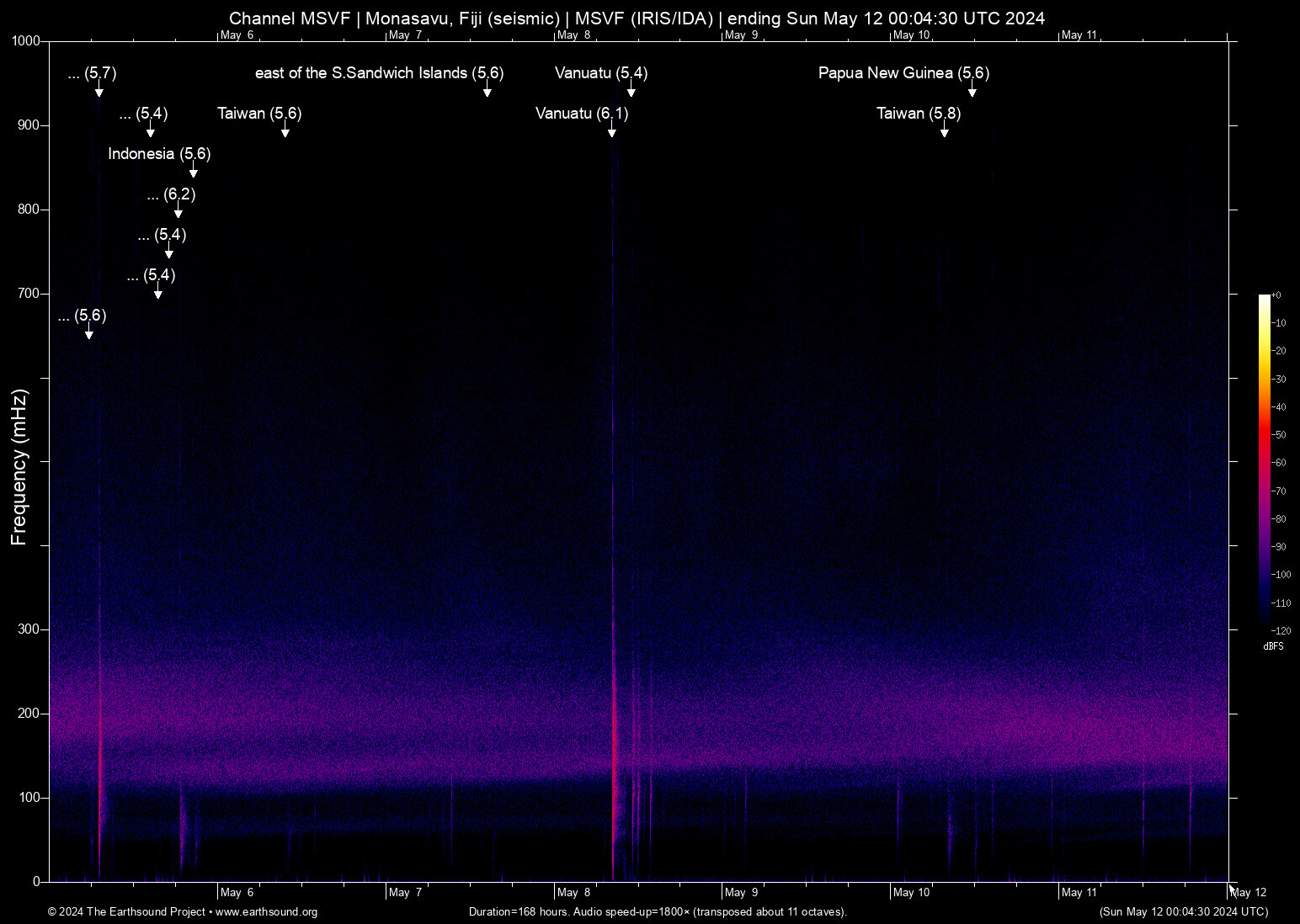Image resolution: width=1300 pixels, height=924 pixels.
Task: Click the Vanuatu (6.1) event arrow marker
Action: click(612, 130)
